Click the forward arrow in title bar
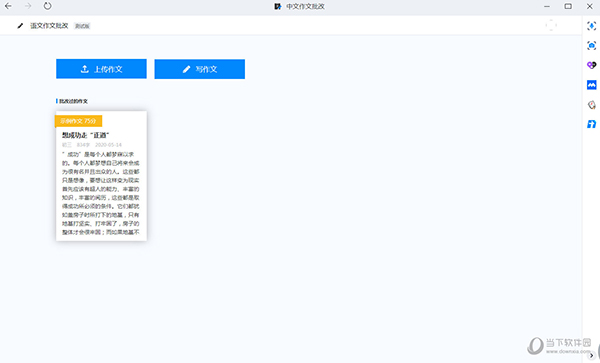Image resolution: width=600 pixels, height=363 pixels. [28, 6]
